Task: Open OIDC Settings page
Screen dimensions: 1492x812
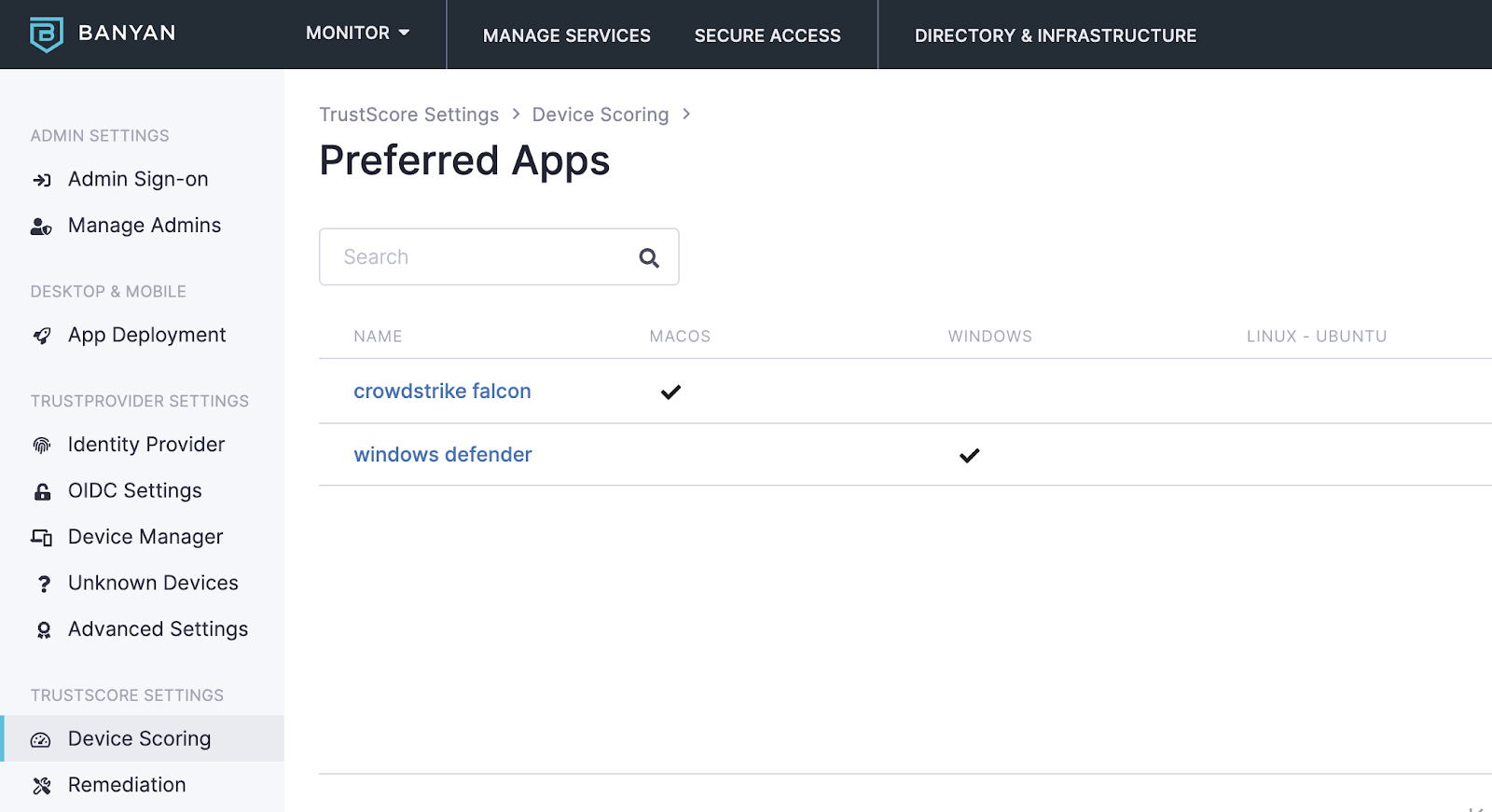Action: tap(135, 490)
